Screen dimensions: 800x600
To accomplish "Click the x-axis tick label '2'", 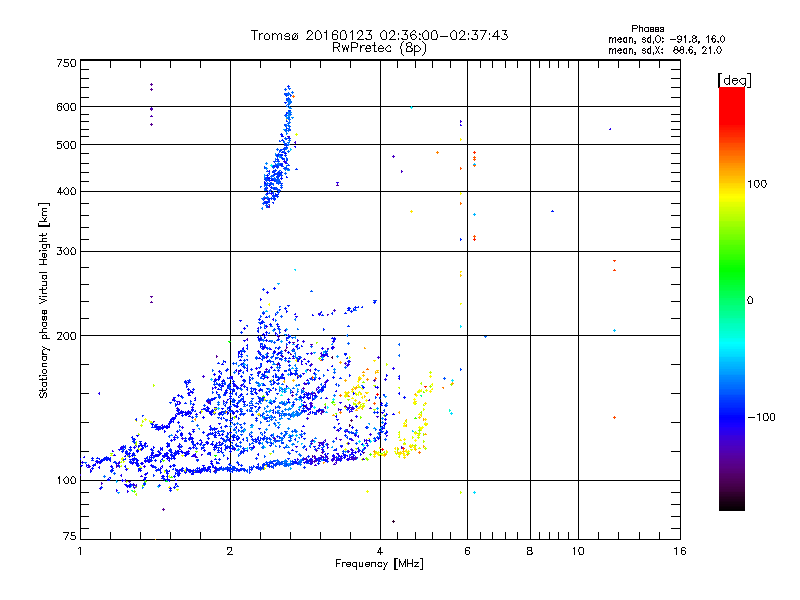I will tap(230, 551).
